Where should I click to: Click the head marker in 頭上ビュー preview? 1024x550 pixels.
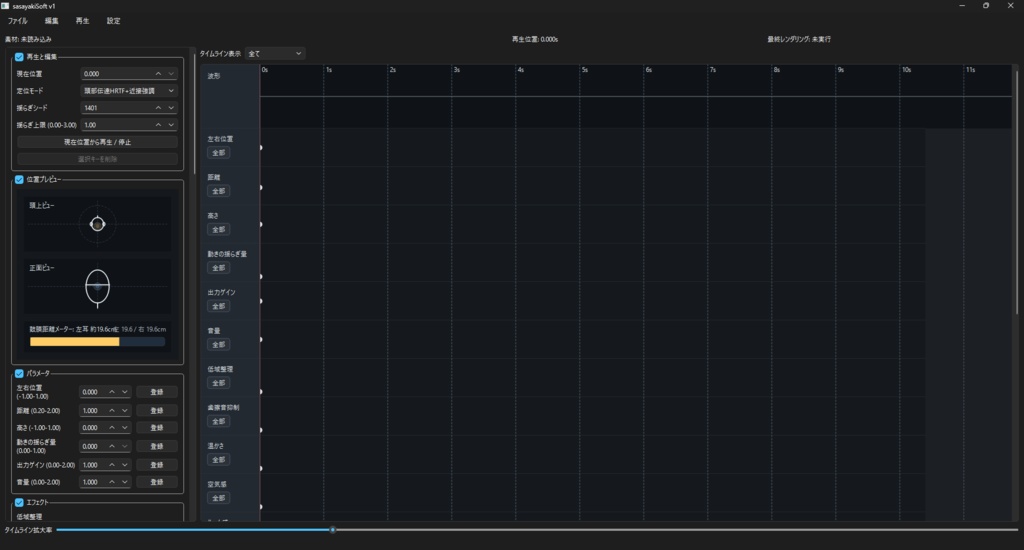point(97,224)
